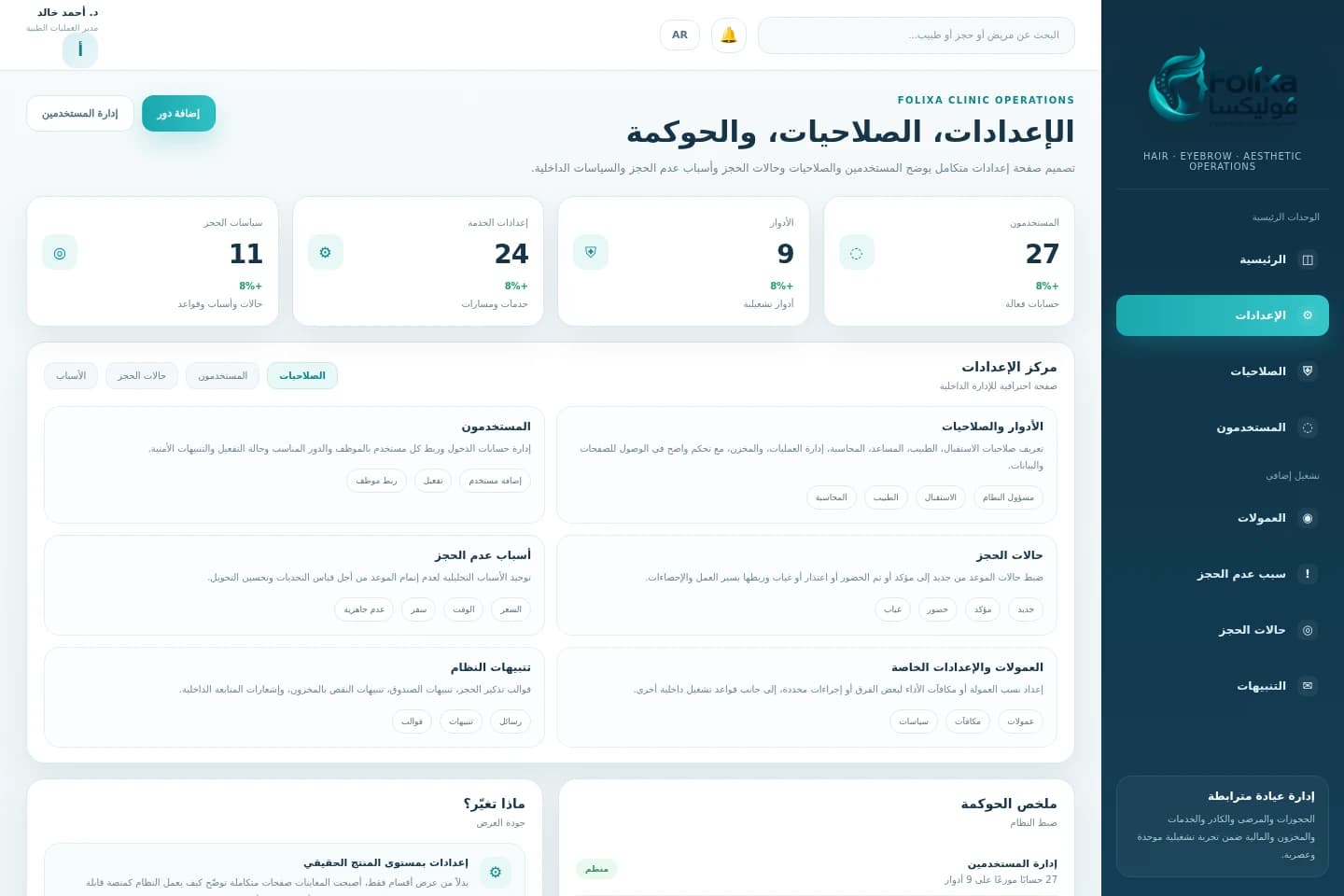
Task: Click the الاستقبال role chip
Action: point(941,497)
